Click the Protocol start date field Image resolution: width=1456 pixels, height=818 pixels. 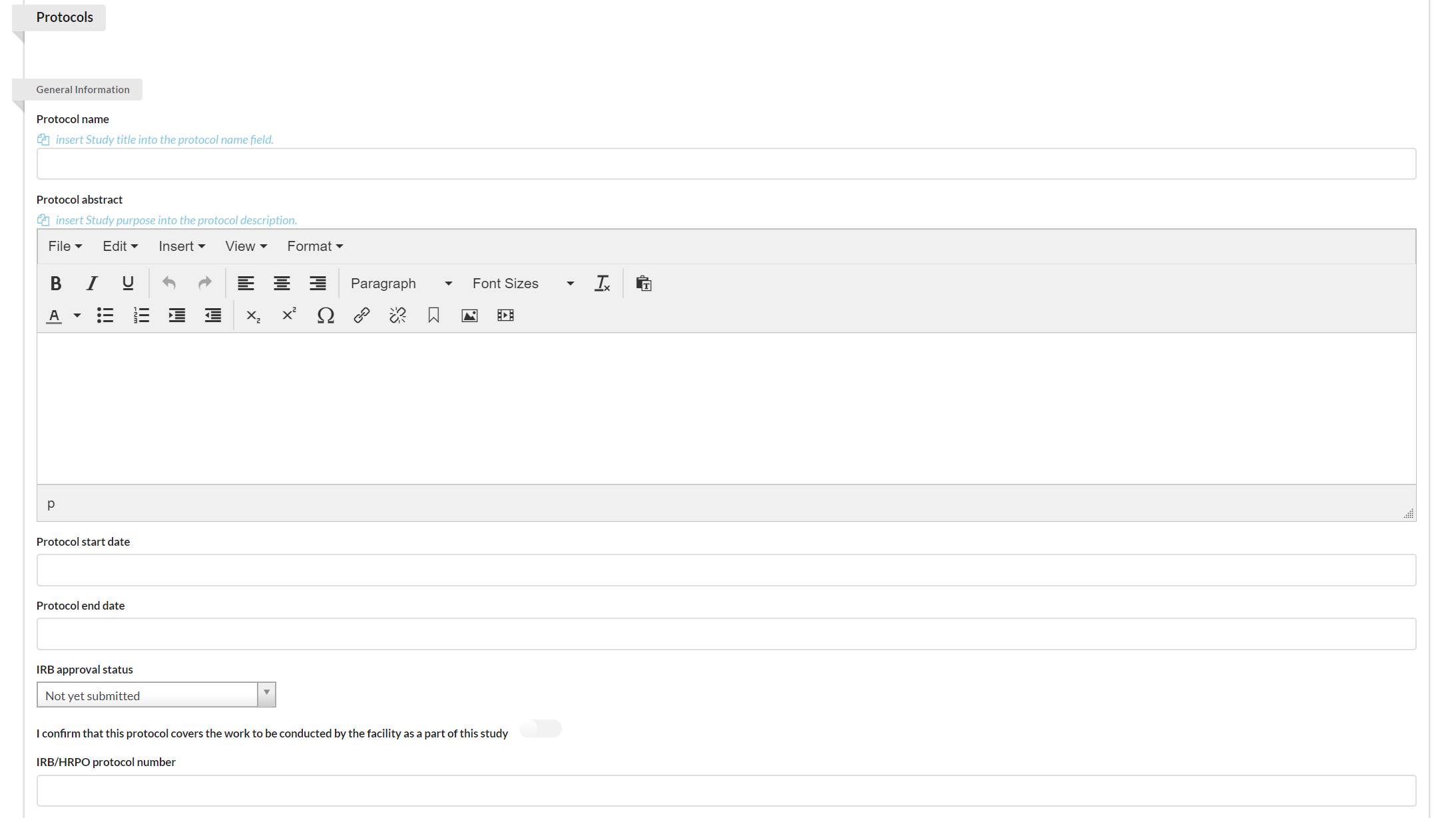(726, 570)
